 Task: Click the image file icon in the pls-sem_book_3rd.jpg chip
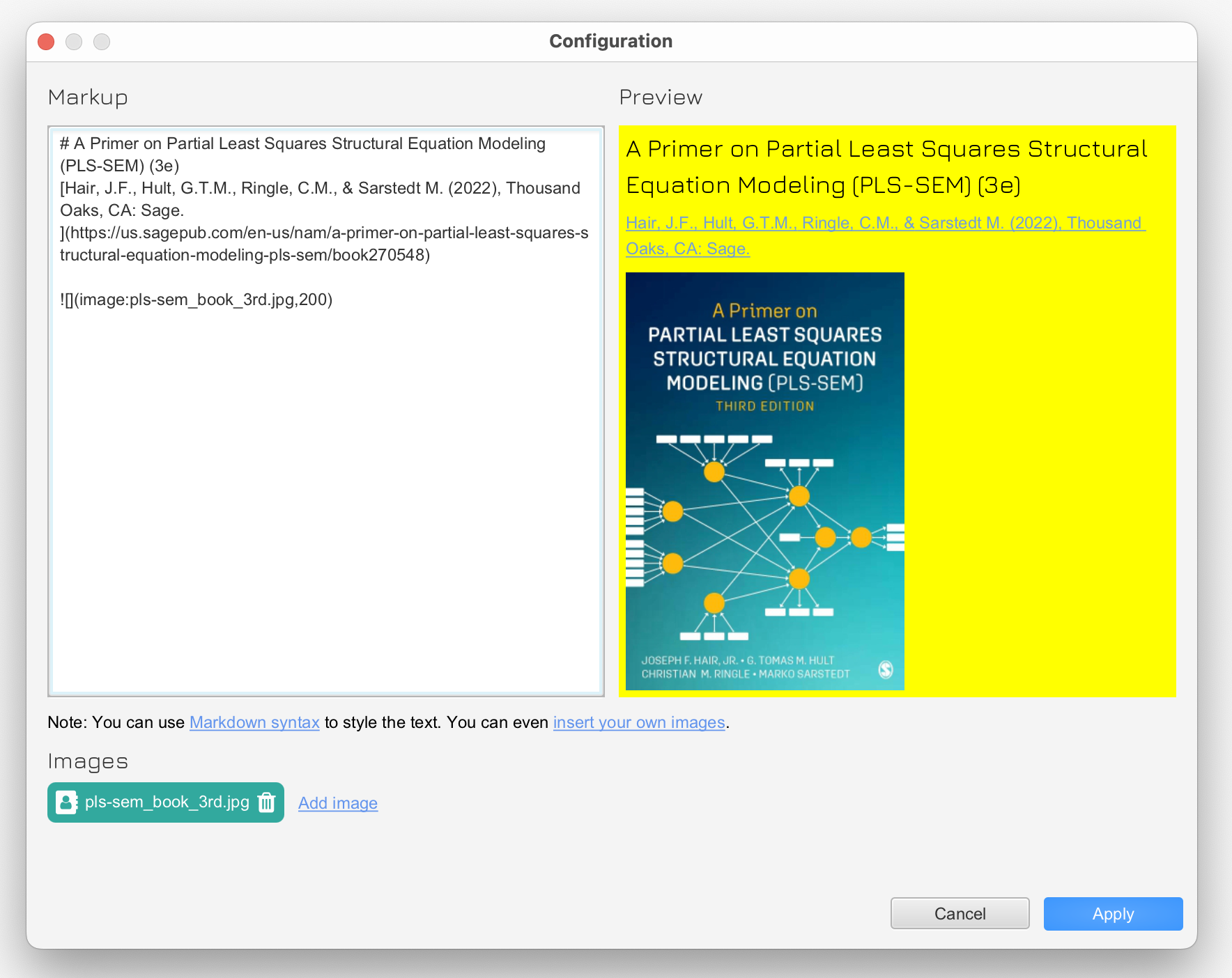[66, 802]
